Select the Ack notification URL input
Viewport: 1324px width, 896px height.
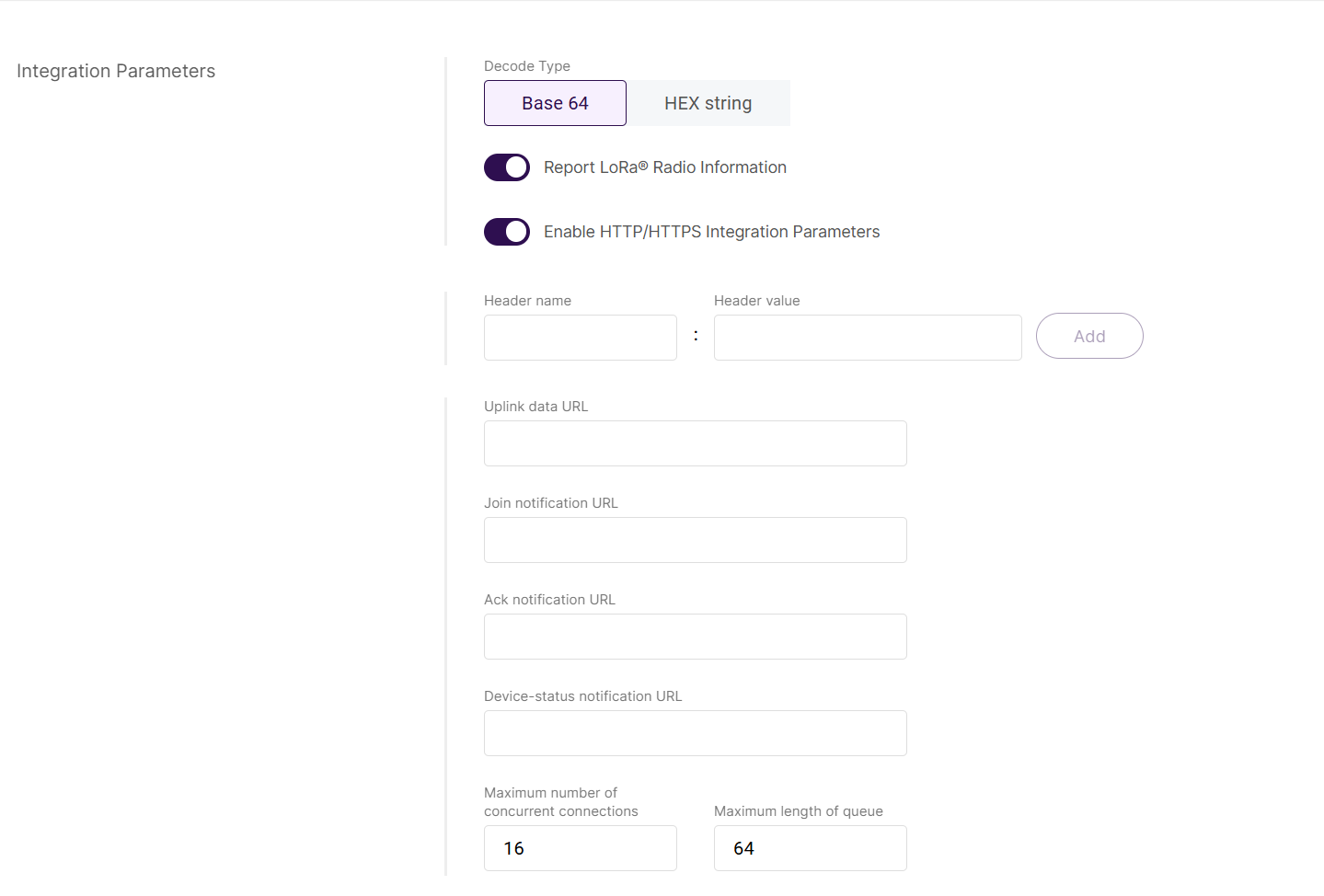695,637
